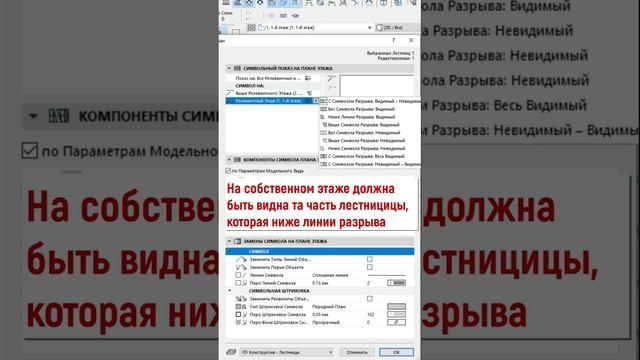Viewport: 640px width, 360px height.
Task: Click the '0.15 мм' pen weight value
Action: [x=320, y=283]
